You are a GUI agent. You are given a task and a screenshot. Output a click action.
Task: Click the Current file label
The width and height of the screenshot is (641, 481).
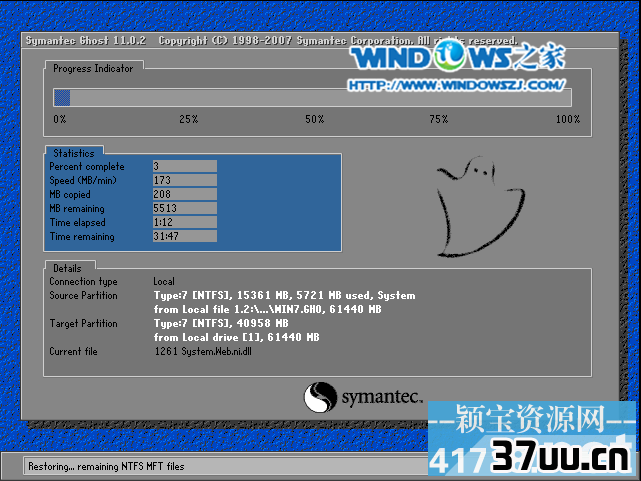73,351
